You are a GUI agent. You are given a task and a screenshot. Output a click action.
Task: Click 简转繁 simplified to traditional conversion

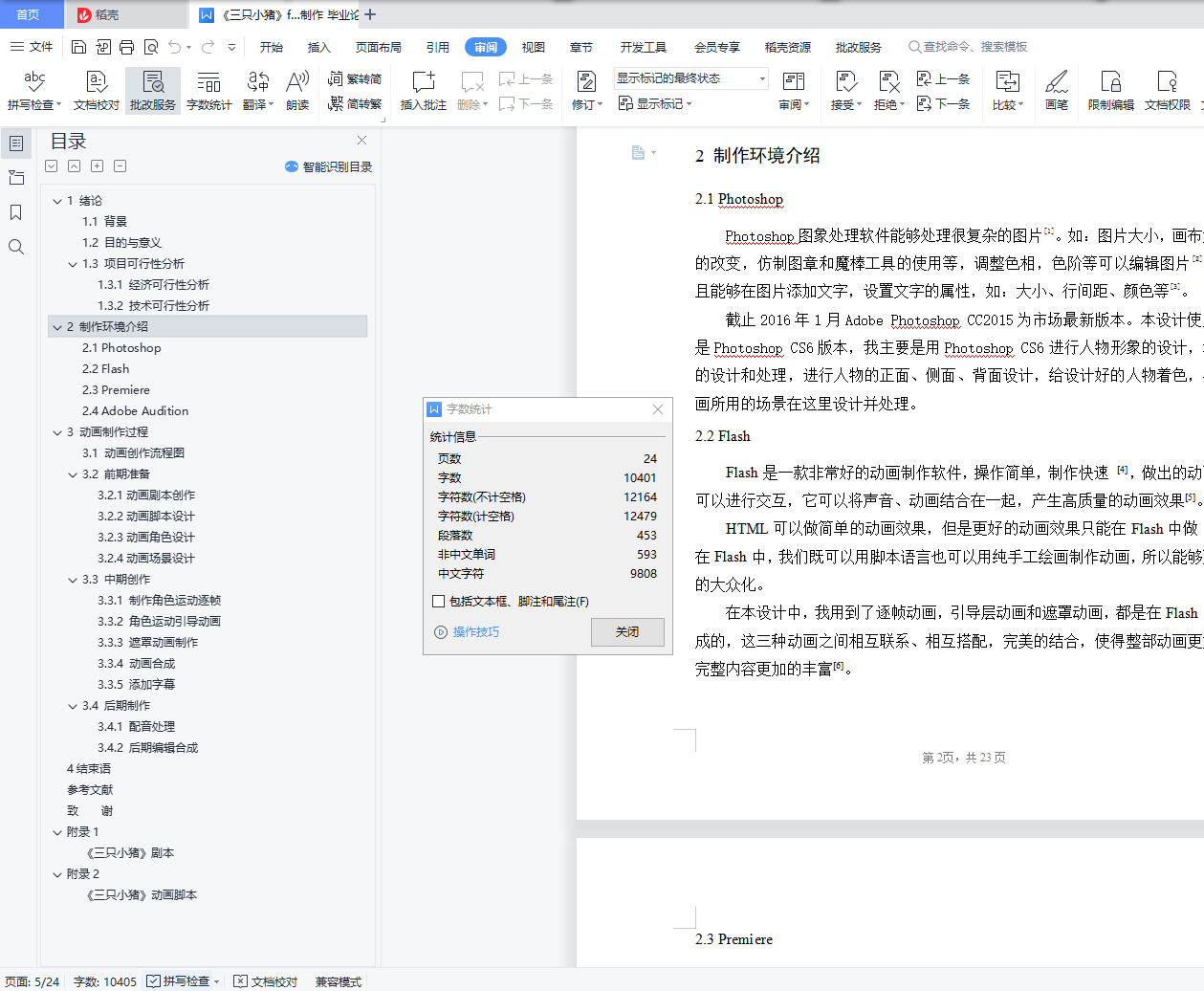[x=355, y=103]
